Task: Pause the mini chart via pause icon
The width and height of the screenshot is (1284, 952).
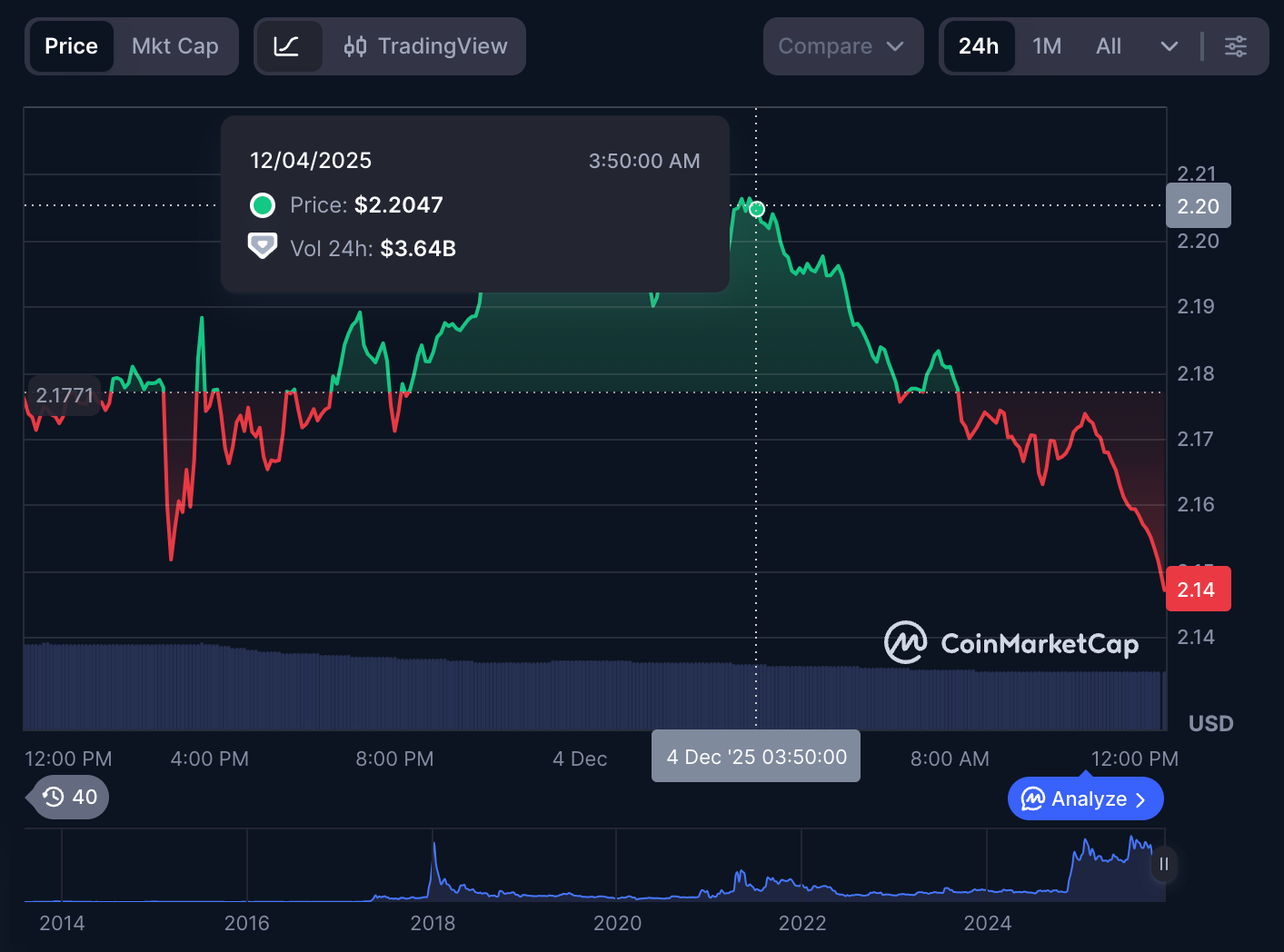Action: coord(1163,865)
